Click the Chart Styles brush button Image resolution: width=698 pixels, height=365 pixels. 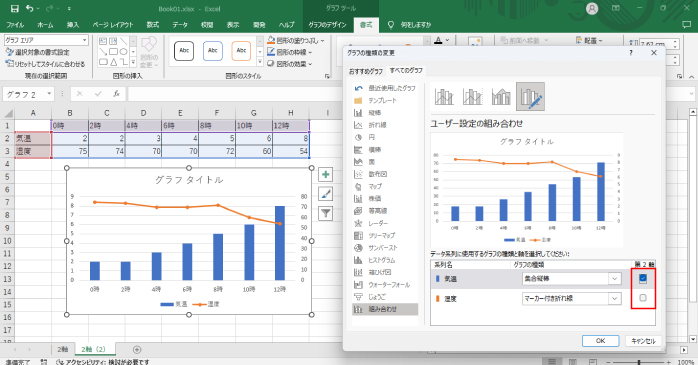click(x=325, y=194)
